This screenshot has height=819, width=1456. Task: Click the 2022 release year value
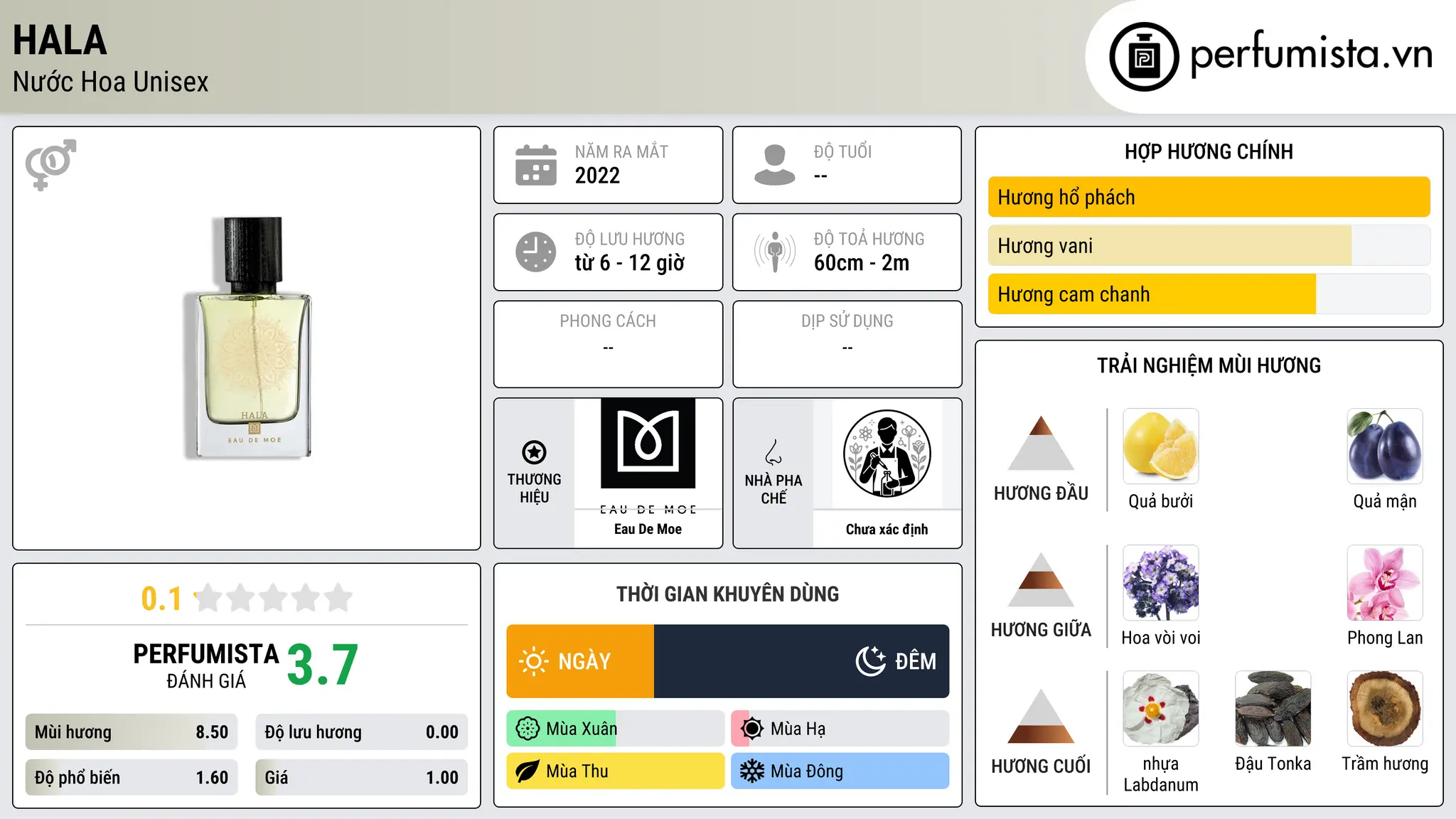[597, 176]
